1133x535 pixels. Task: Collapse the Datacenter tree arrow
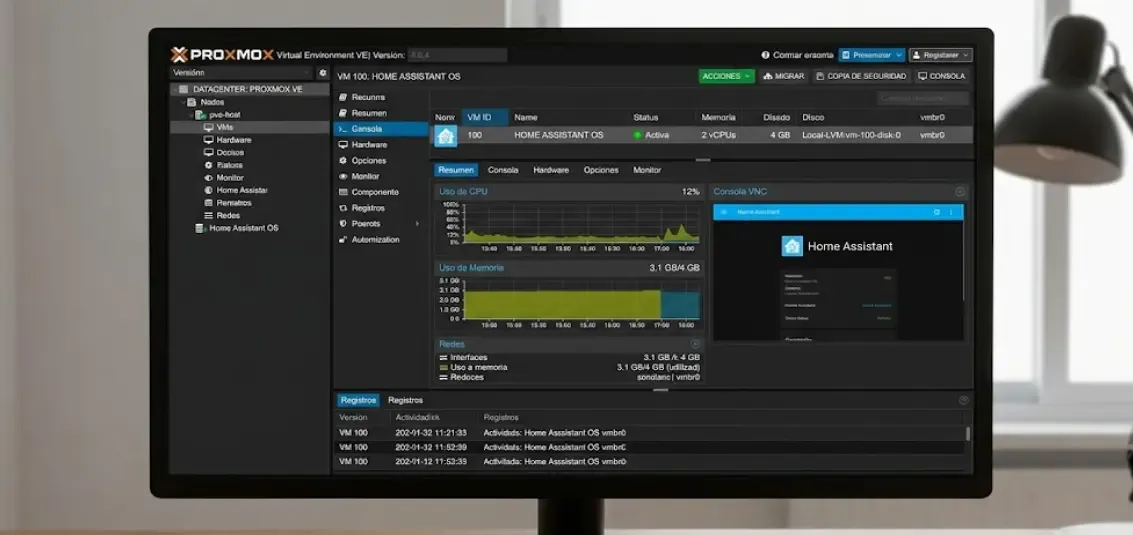[x=174, y=90]
